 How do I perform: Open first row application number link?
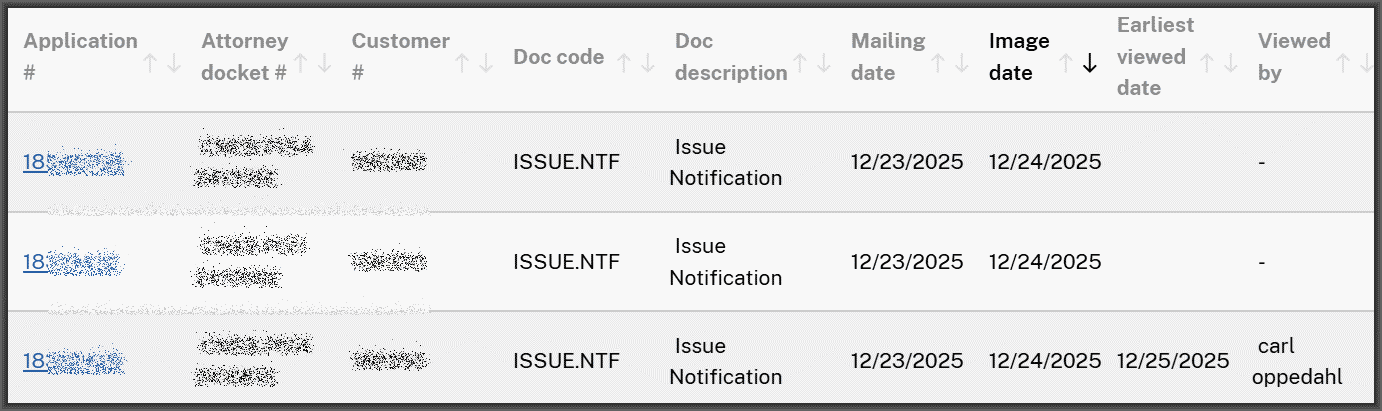point(74,162)
